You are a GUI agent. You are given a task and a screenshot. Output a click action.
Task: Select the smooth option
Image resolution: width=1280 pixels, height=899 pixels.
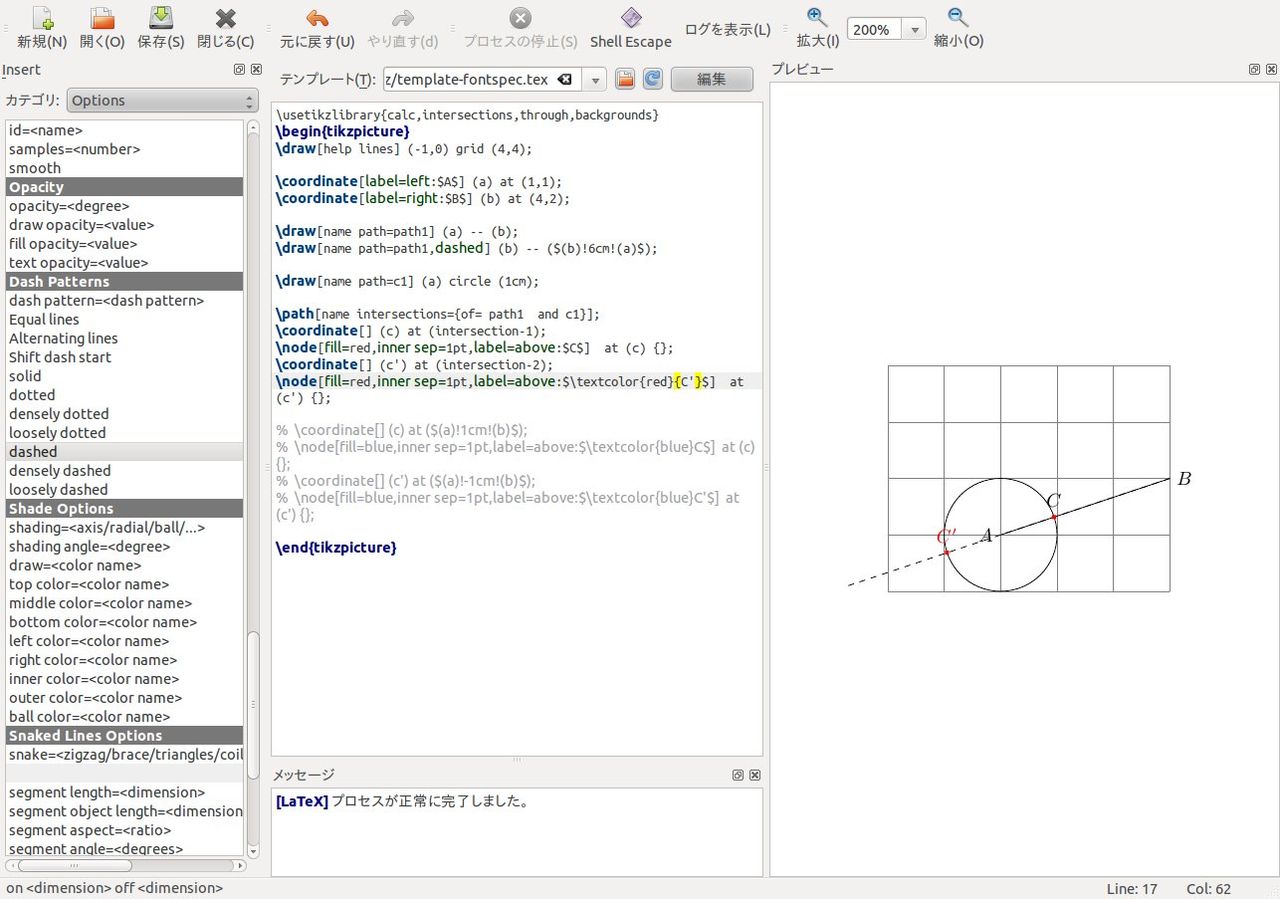tap(125, 168)
